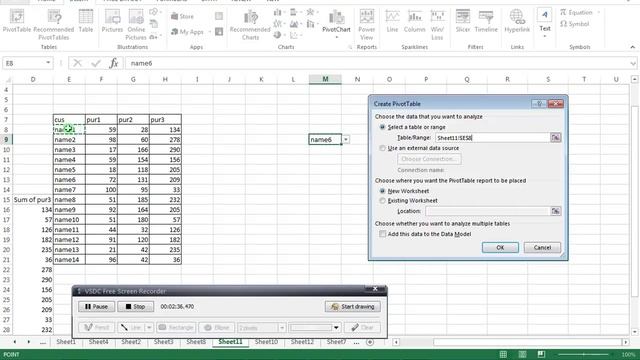Switch to Sheet12 tab
This screenshot has width=640, height=360.
click(x=302, y=342)
